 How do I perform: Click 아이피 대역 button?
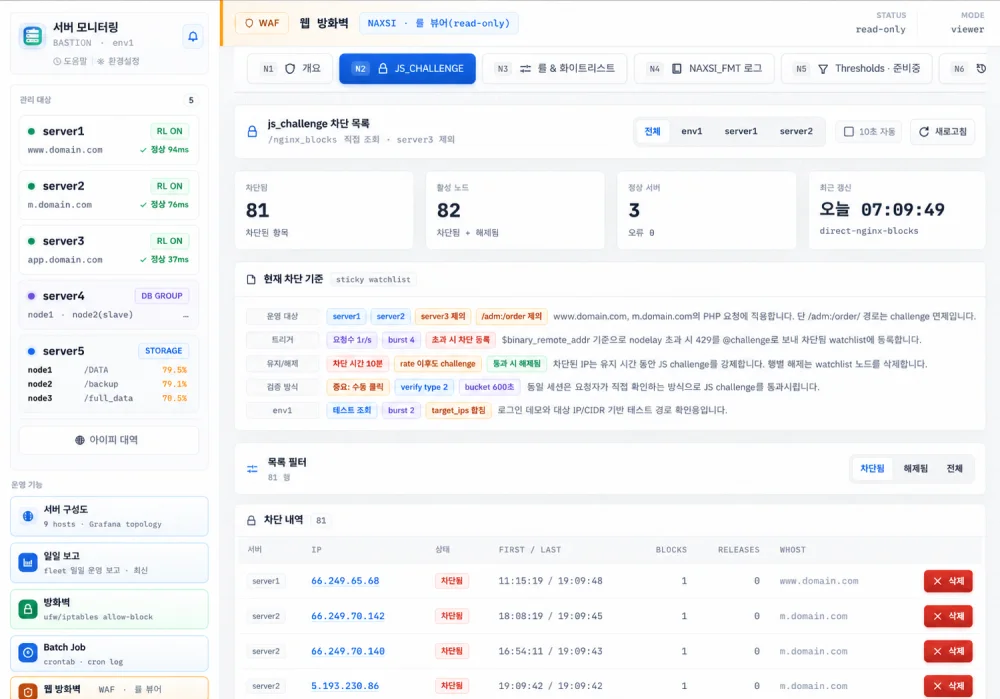[x=109, y=440]
